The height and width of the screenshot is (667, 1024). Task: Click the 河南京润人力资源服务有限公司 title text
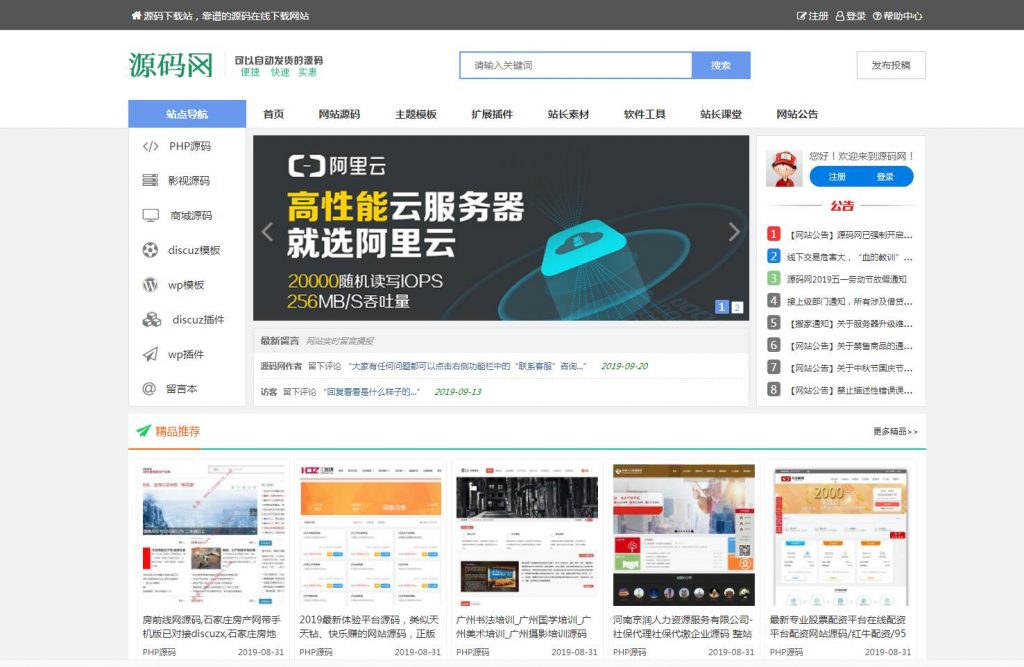(x=682, y=626)
